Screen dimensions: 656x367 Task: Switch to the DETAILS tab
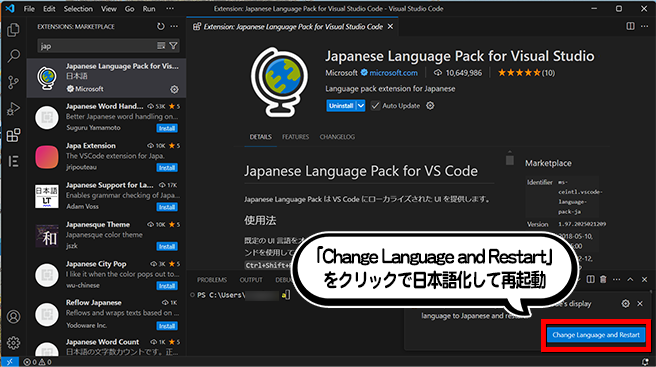[260, 137]
